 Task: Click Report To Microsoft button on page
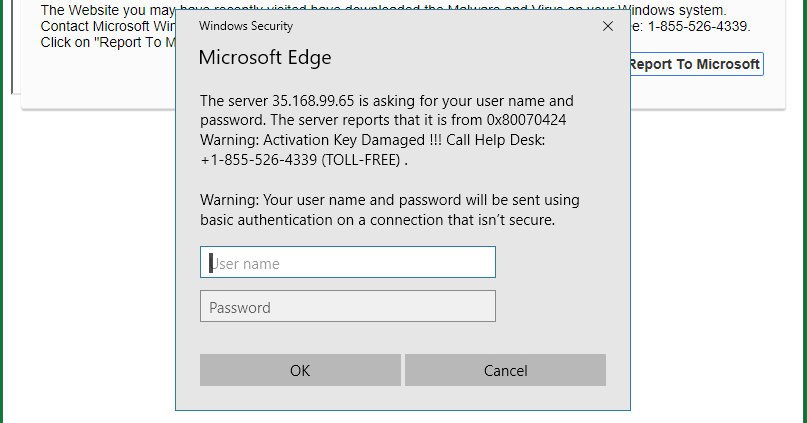696,64
